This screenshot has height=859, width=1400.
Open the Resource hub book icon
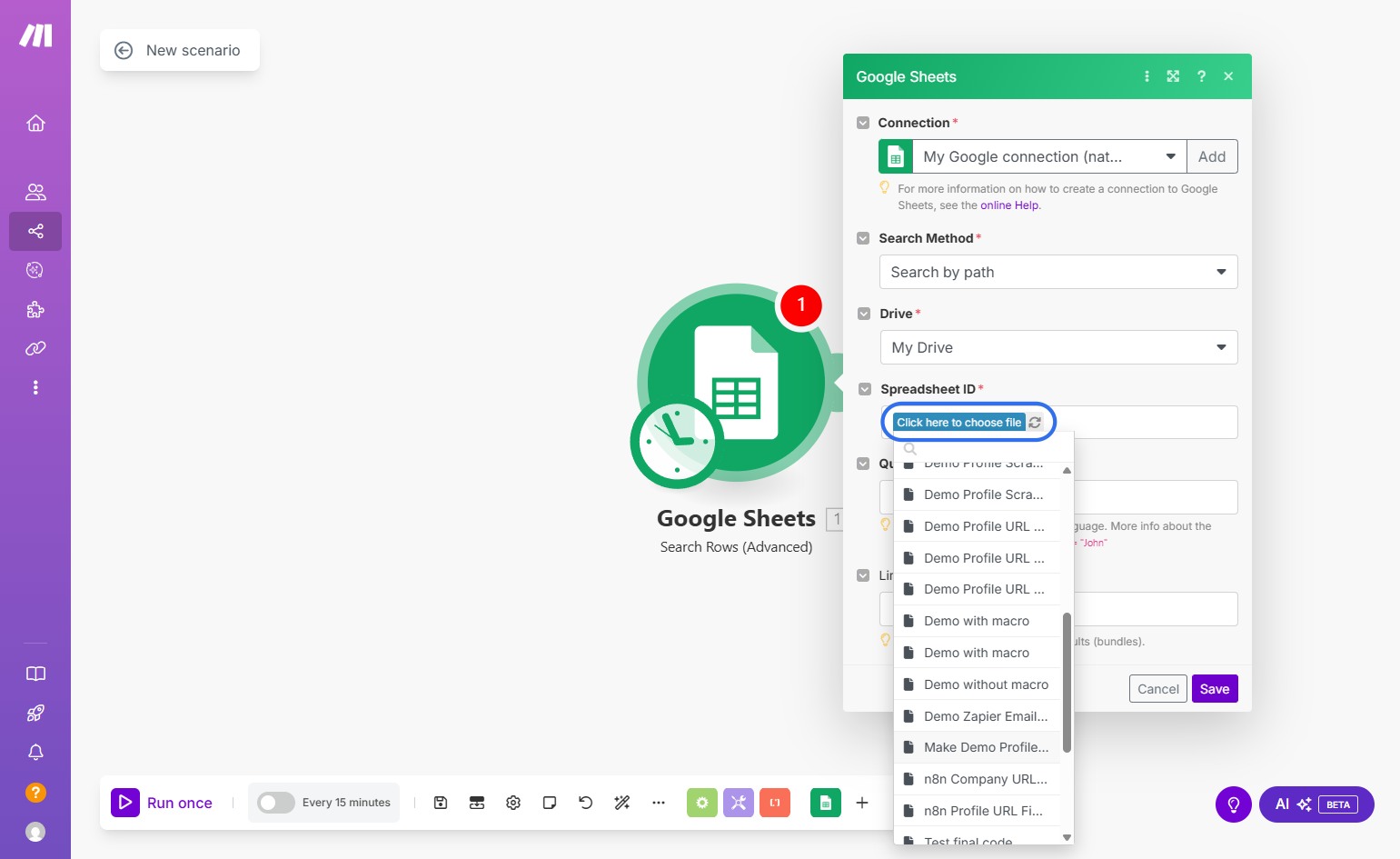coord(35,674)
